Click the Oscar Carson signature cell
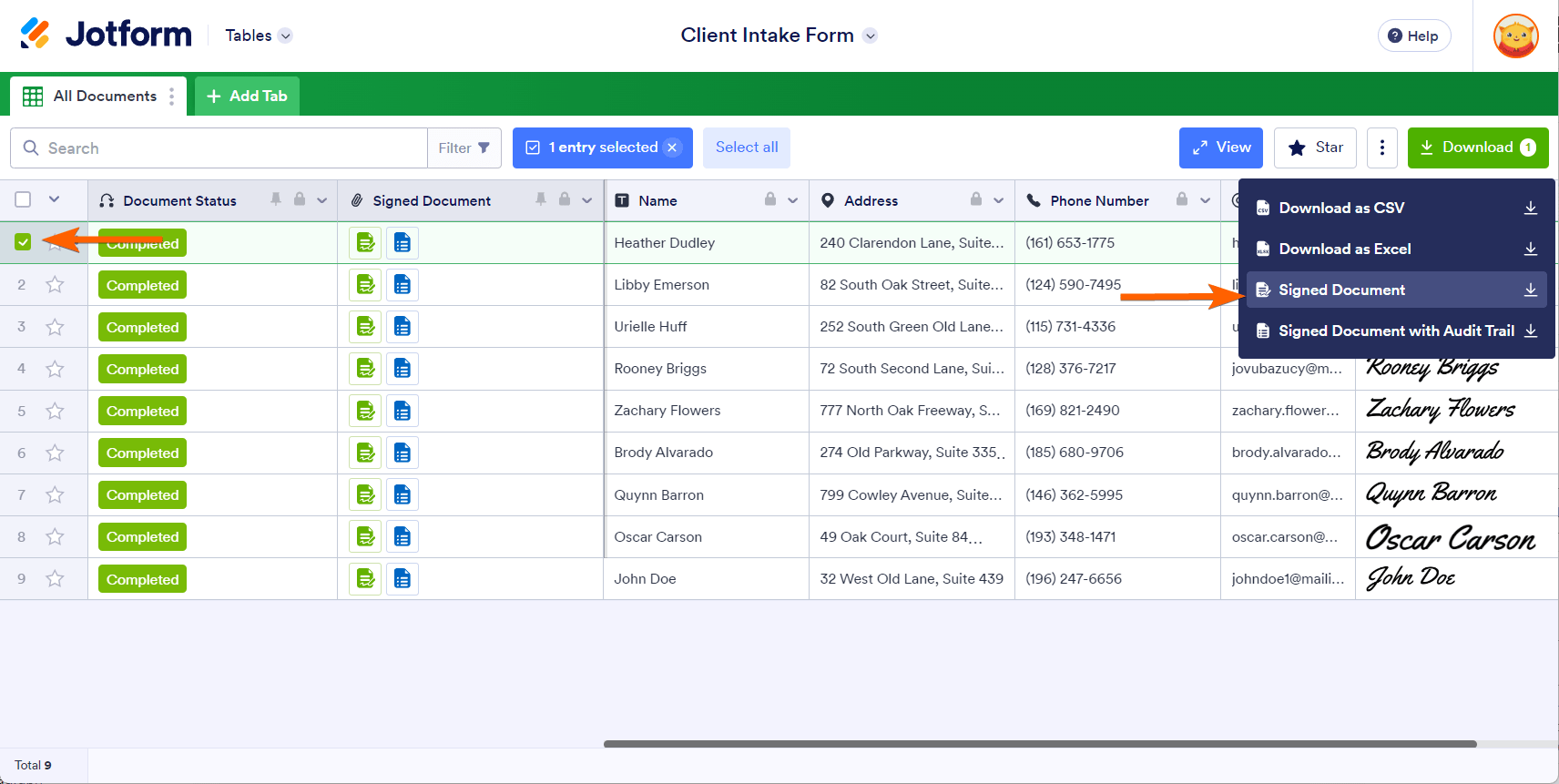 click(1456, 536)
